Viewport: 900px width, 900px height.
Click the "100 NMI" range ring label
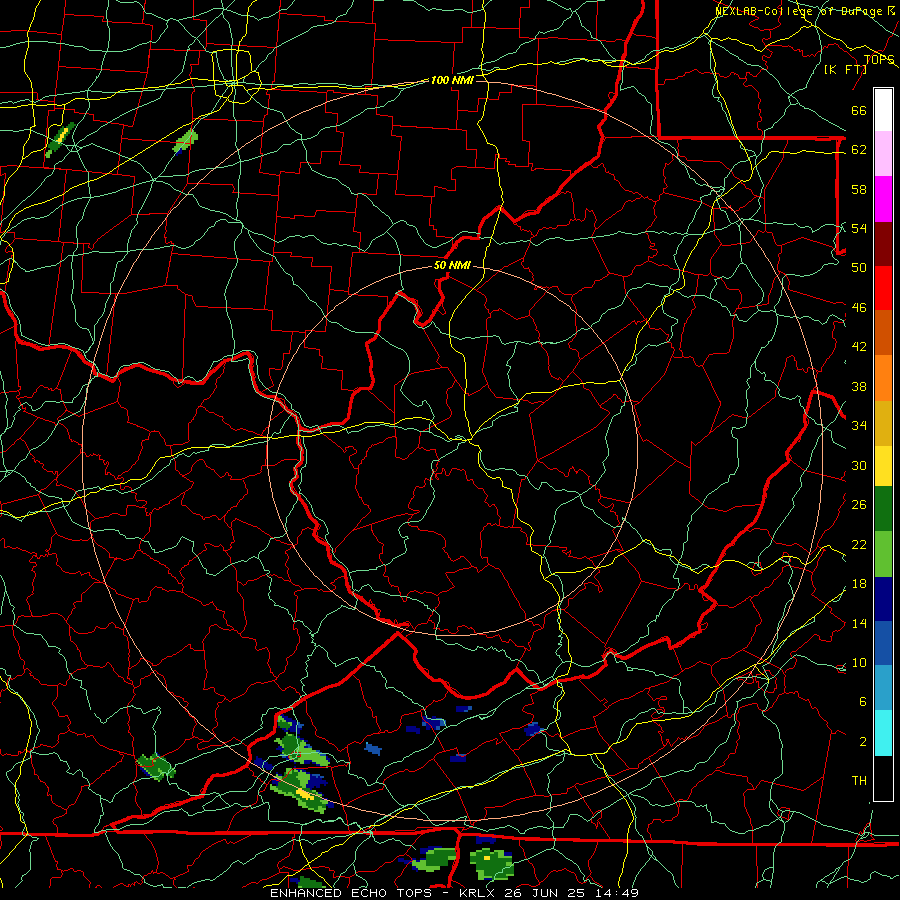452,80
